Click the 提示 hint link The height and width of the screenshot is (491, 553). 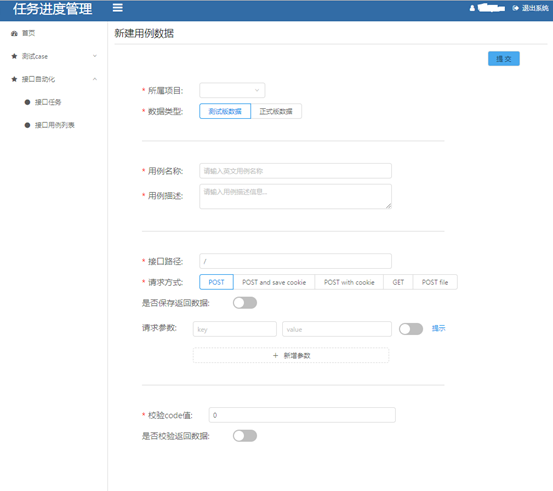click(438, 328)
